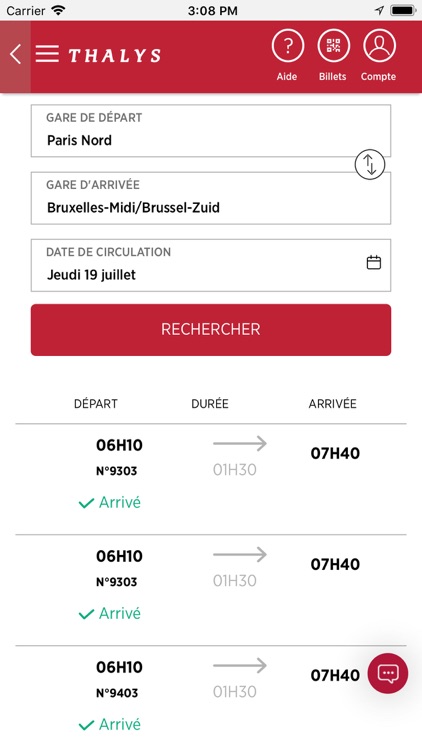
Task: Tap the Durée column header
Action: (x=210, y=404)
